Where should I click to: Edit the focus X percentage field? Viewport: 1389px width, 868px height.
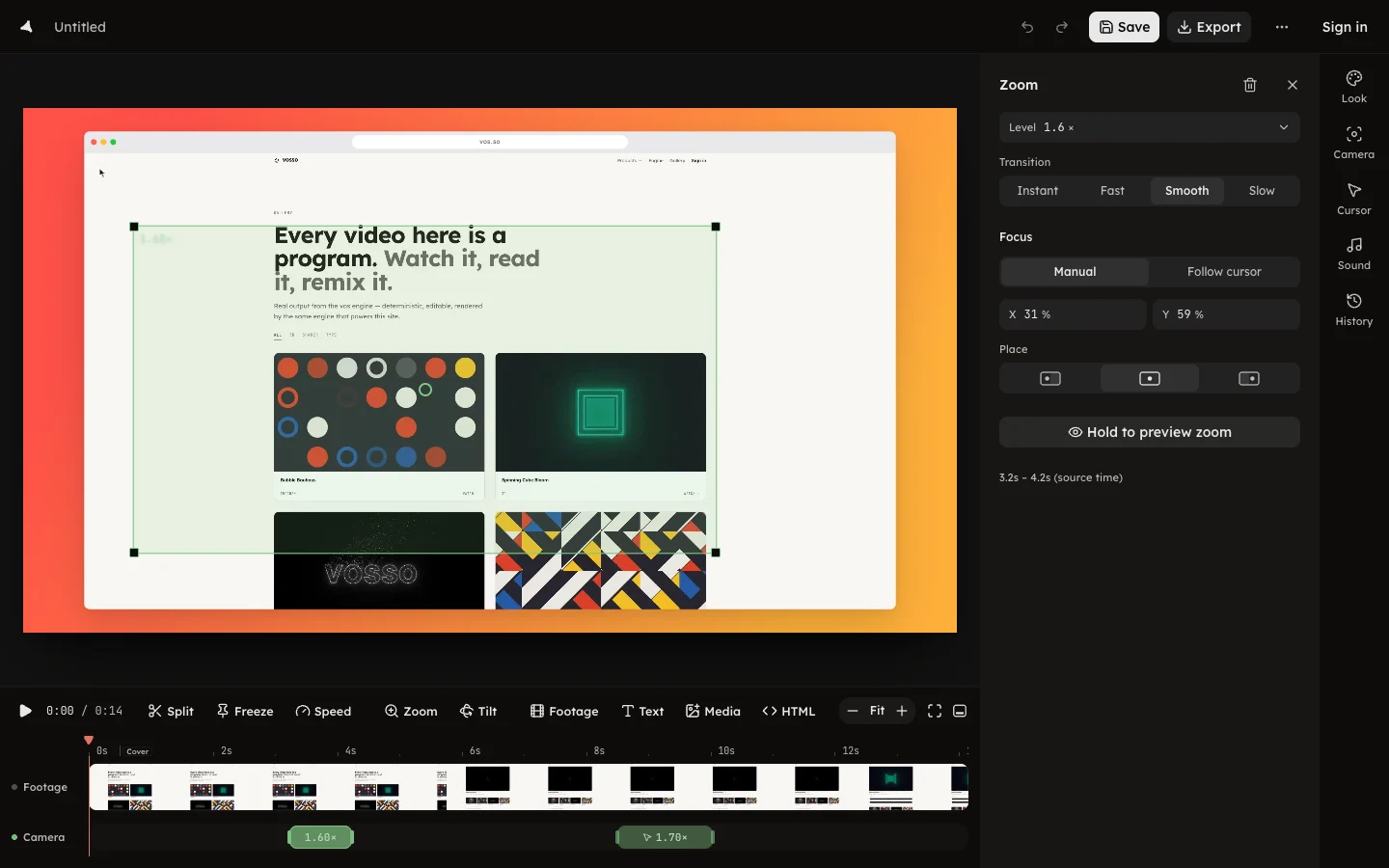point(1073,314)
